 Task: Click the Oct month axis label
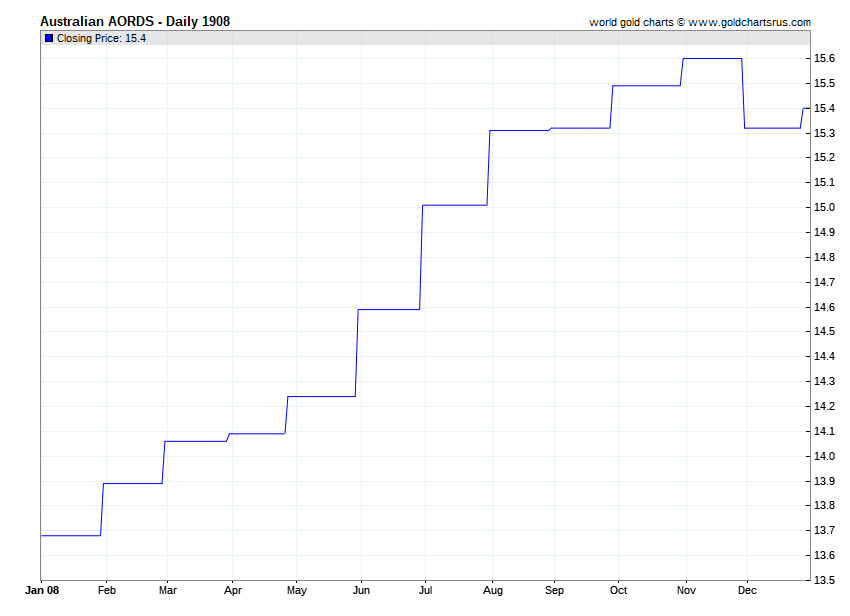[x=618, y=590]
